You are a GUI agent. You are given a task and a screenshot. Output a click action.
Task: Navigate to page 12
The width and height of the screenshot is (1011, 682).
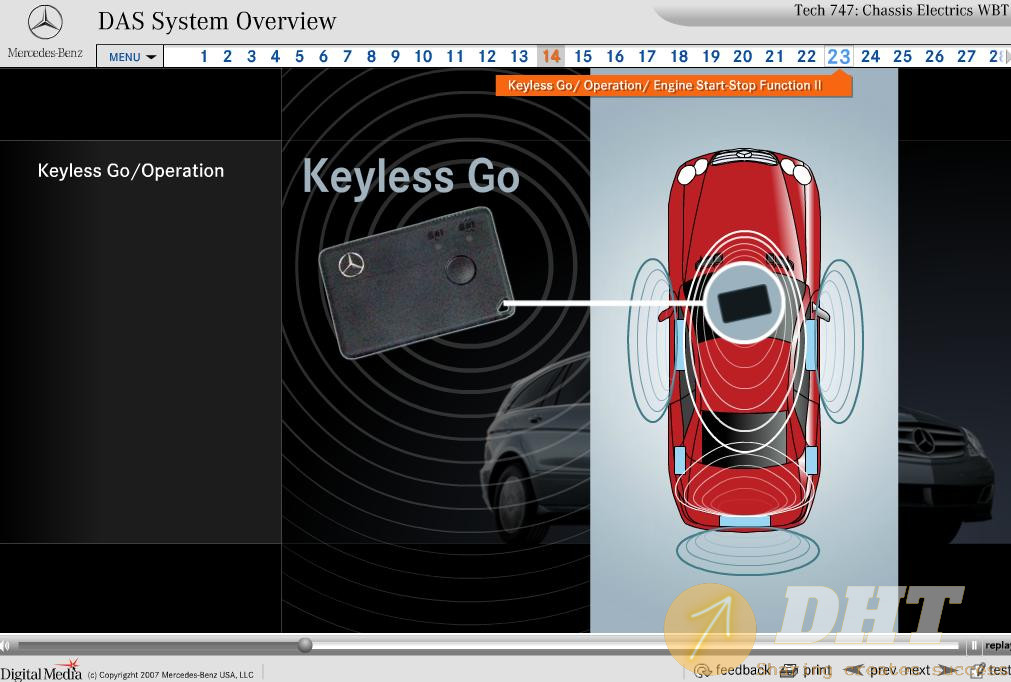pyautogui.click(x=487, y=57)
